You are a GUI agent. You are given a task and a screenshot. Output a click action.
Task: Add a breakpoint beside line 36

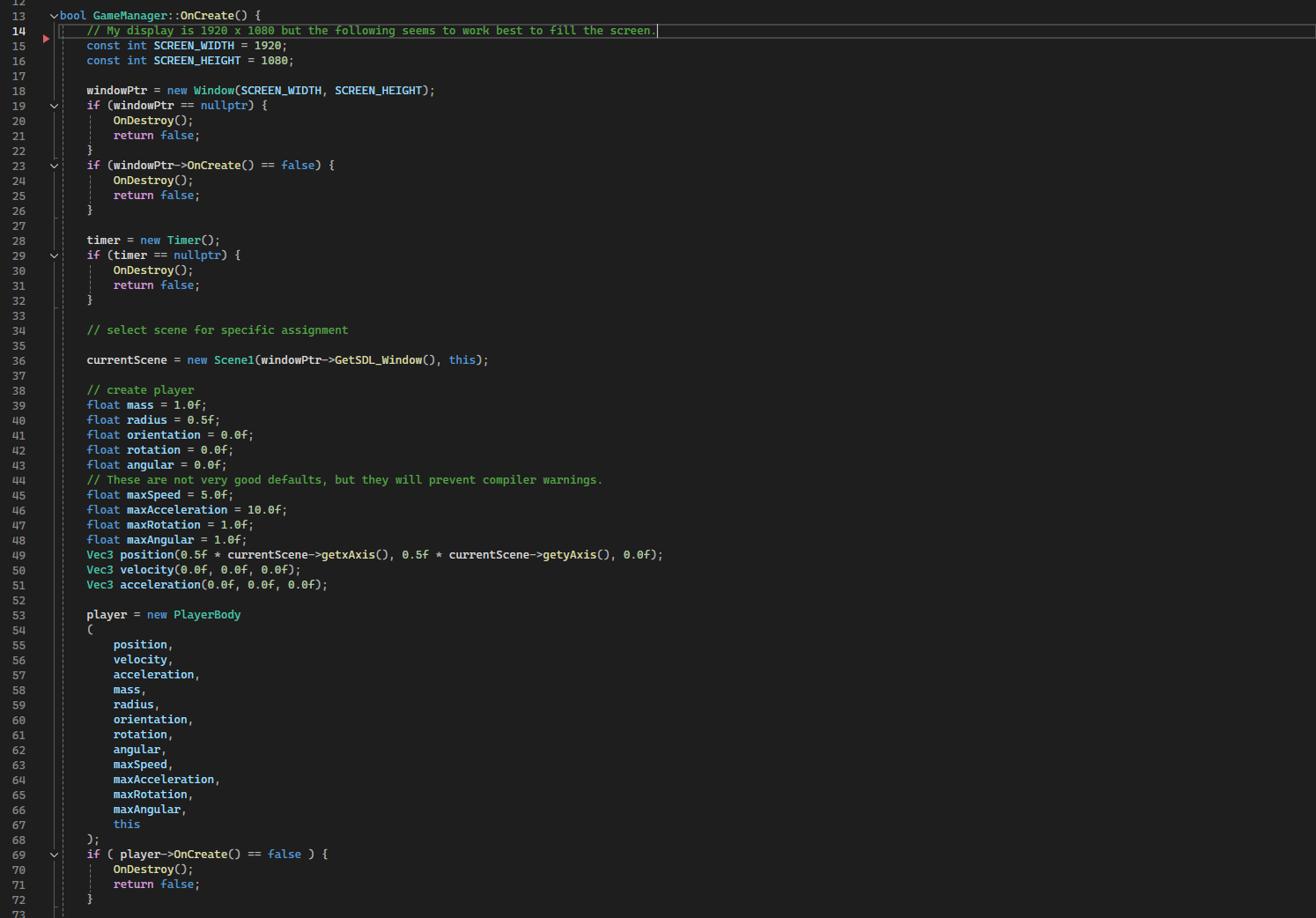tap(44, 360)
